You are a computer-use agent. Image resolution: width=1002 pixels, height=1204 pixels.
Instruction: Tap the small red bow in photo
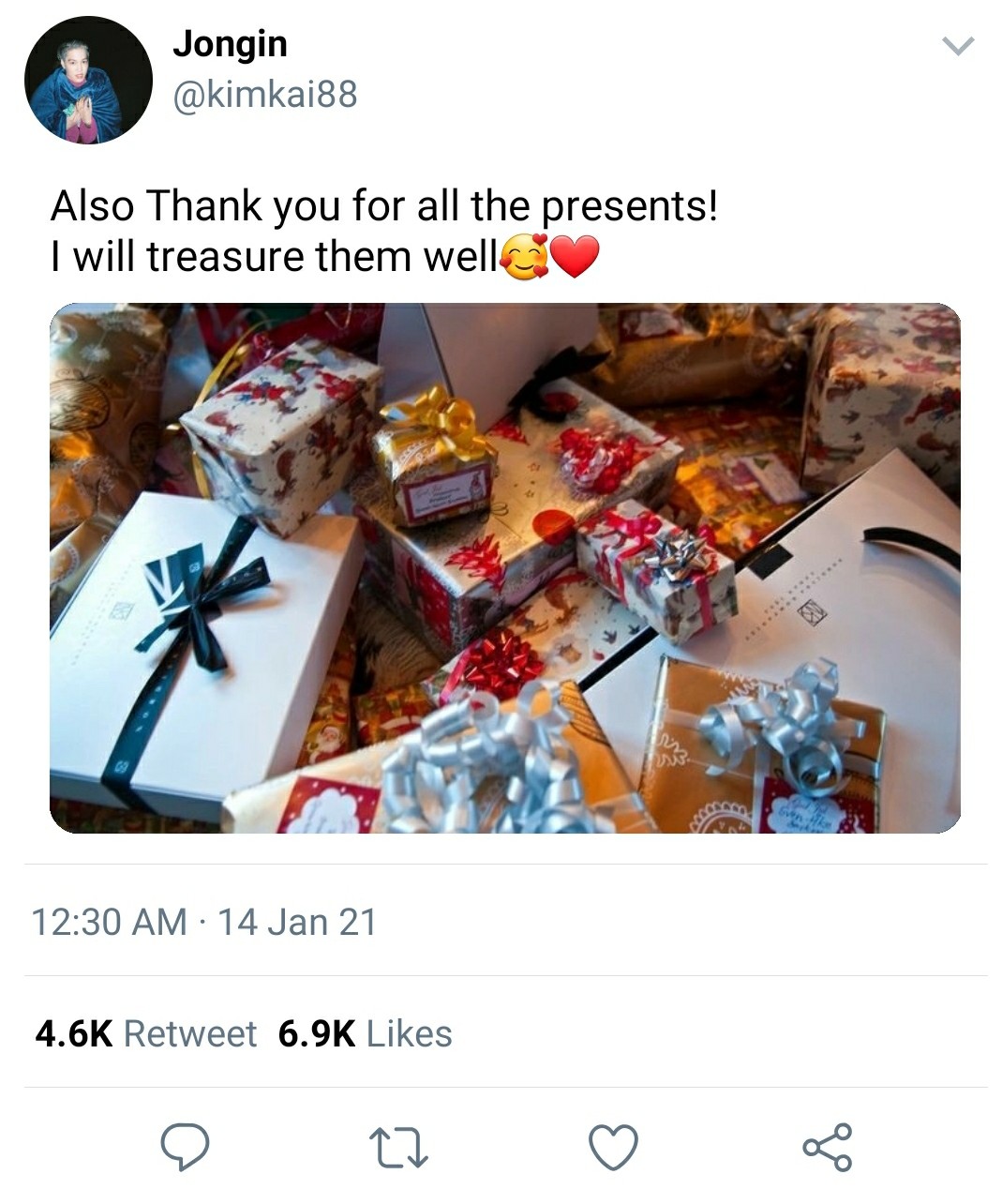[495, 666]
